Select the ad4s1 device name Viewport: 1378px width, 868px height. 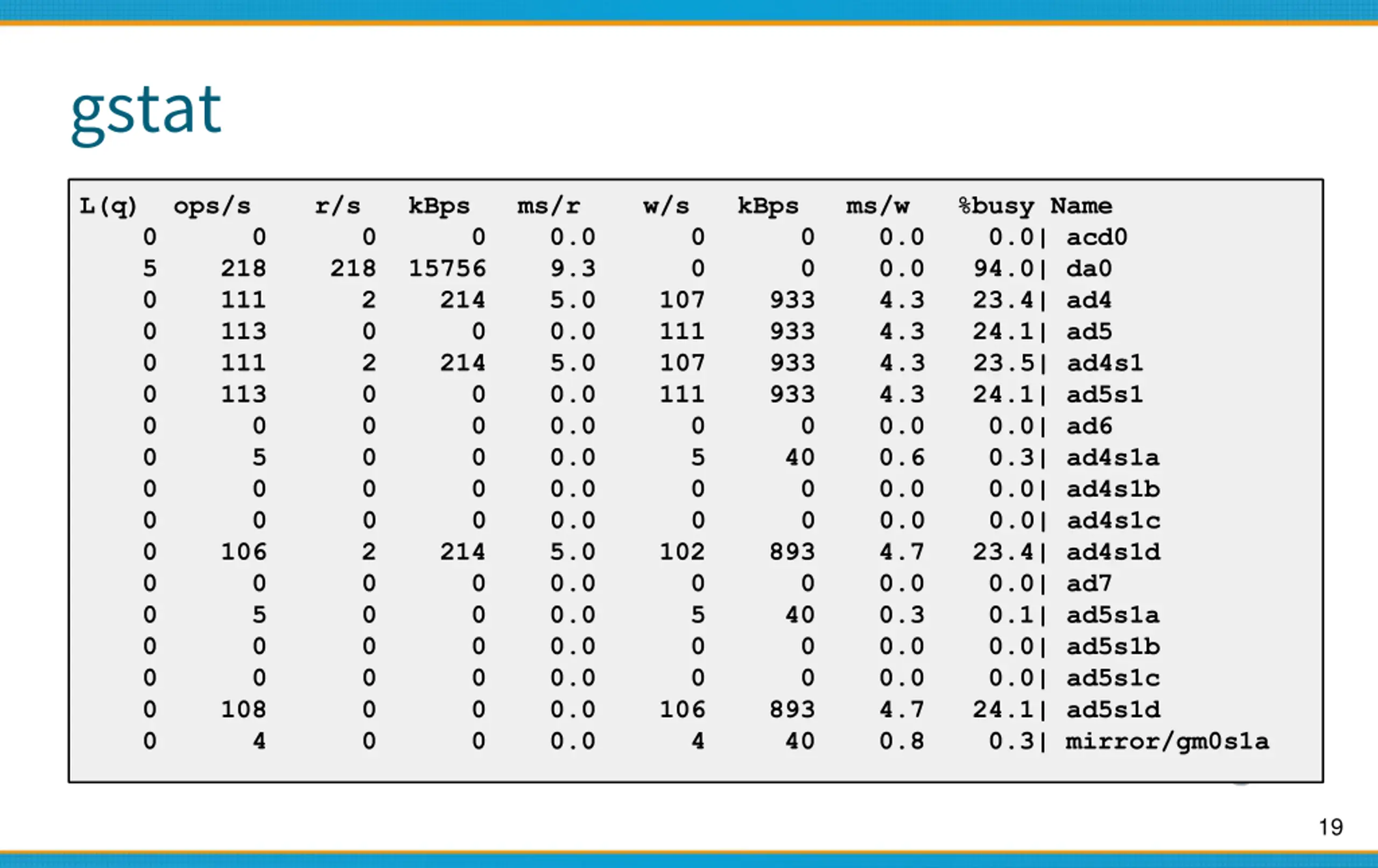[1105, 363]
